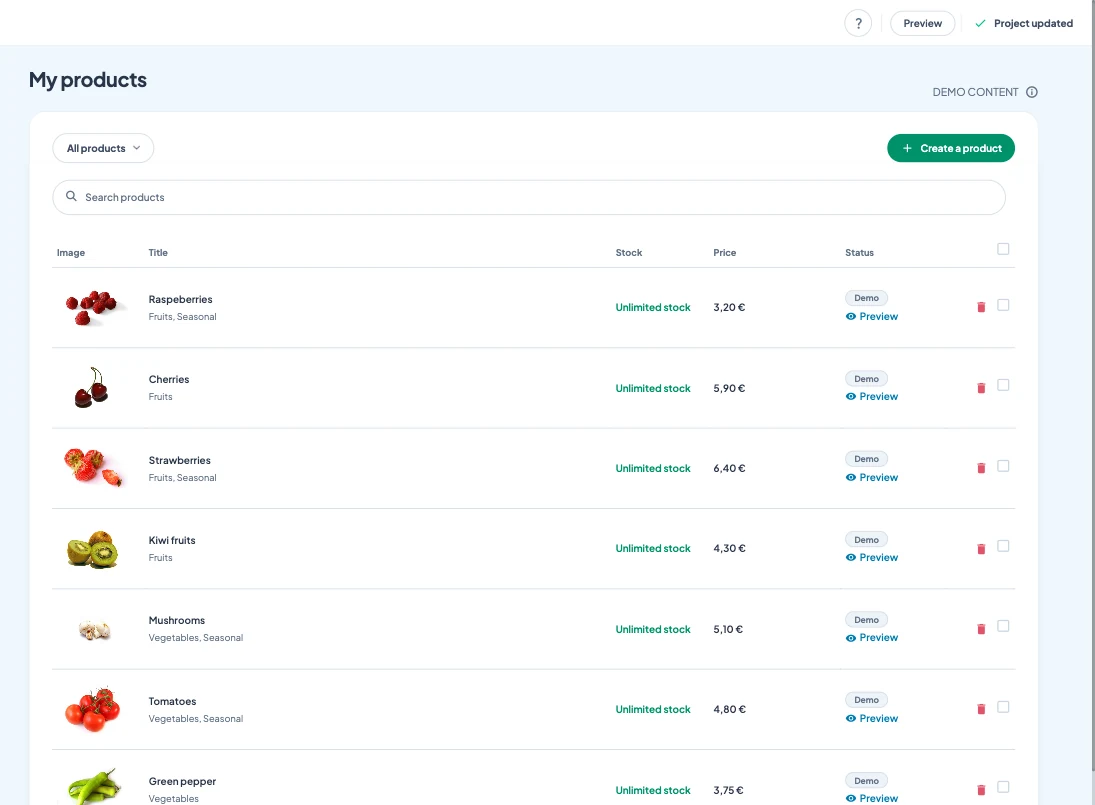Delete the Tomatoes product with trash icon
Viewport: 1095px width, 805px height.
point(980,709)
